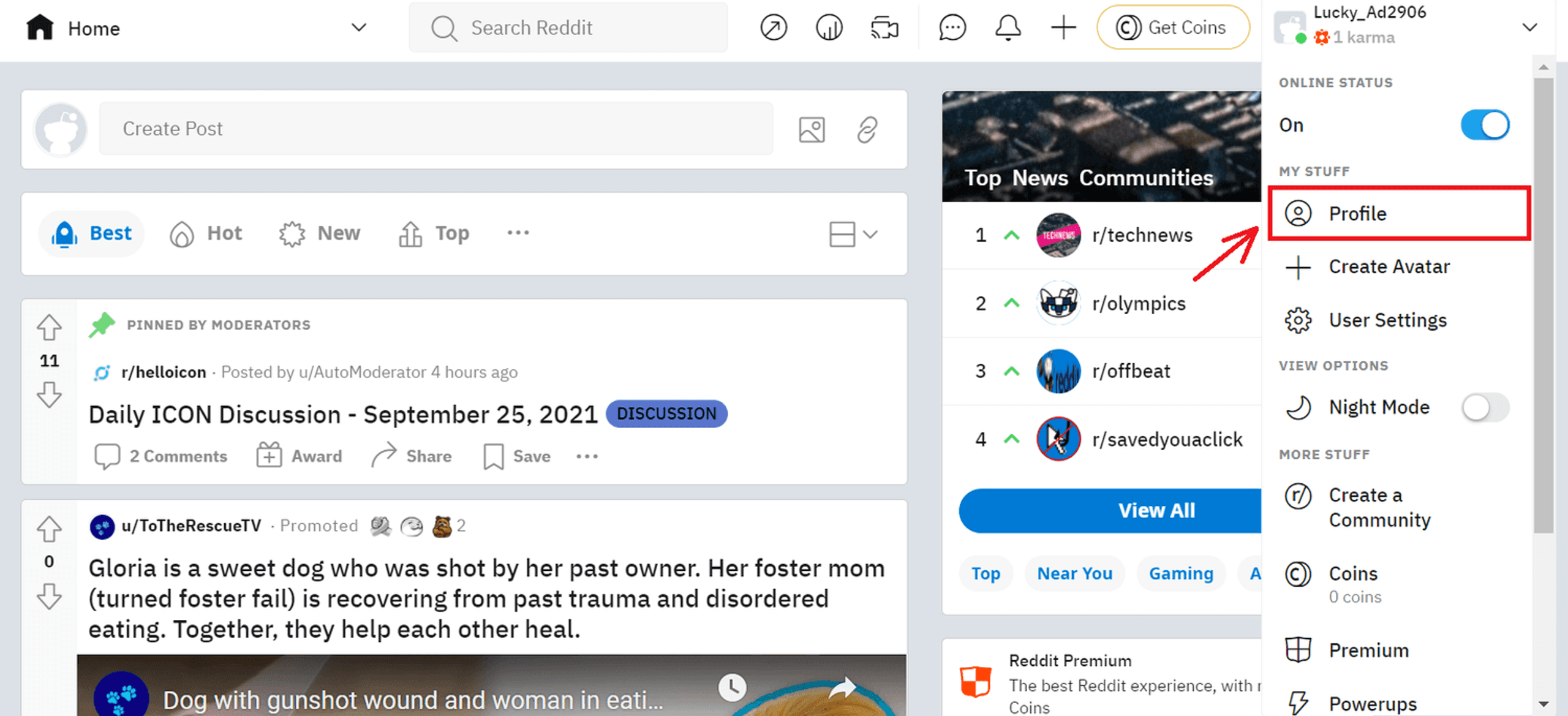Click the Get Coins button
This screenshot has height=716, width=1568.
(x=1173, y=28)
